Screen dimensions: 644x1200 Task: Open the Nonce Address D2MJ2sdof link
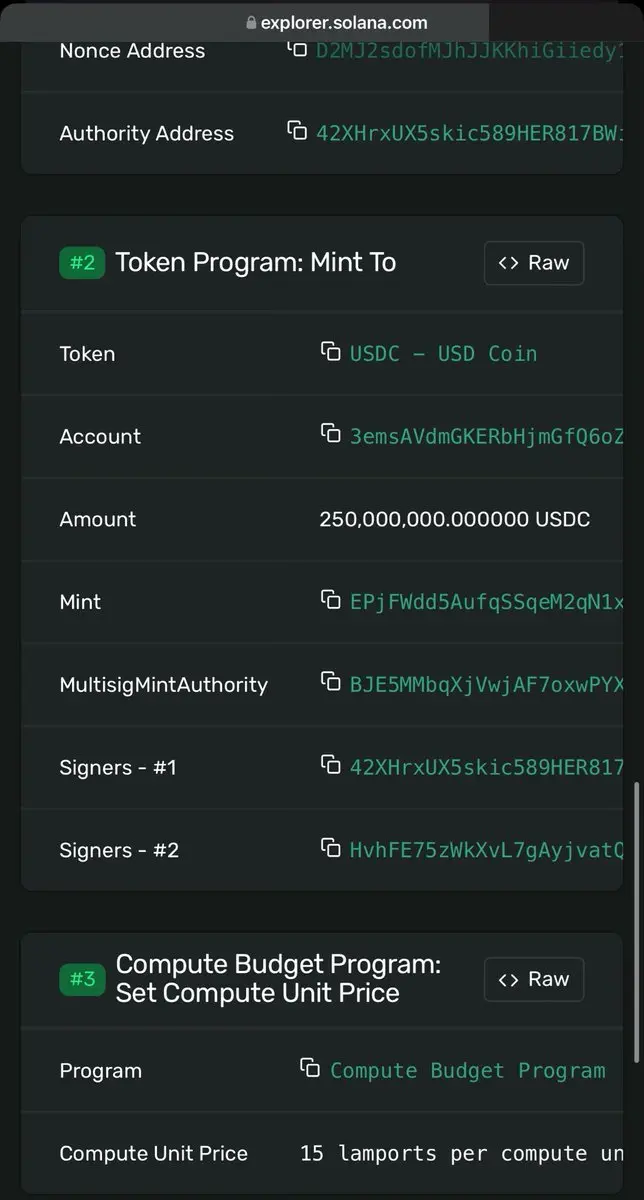(x=469, y=51)
